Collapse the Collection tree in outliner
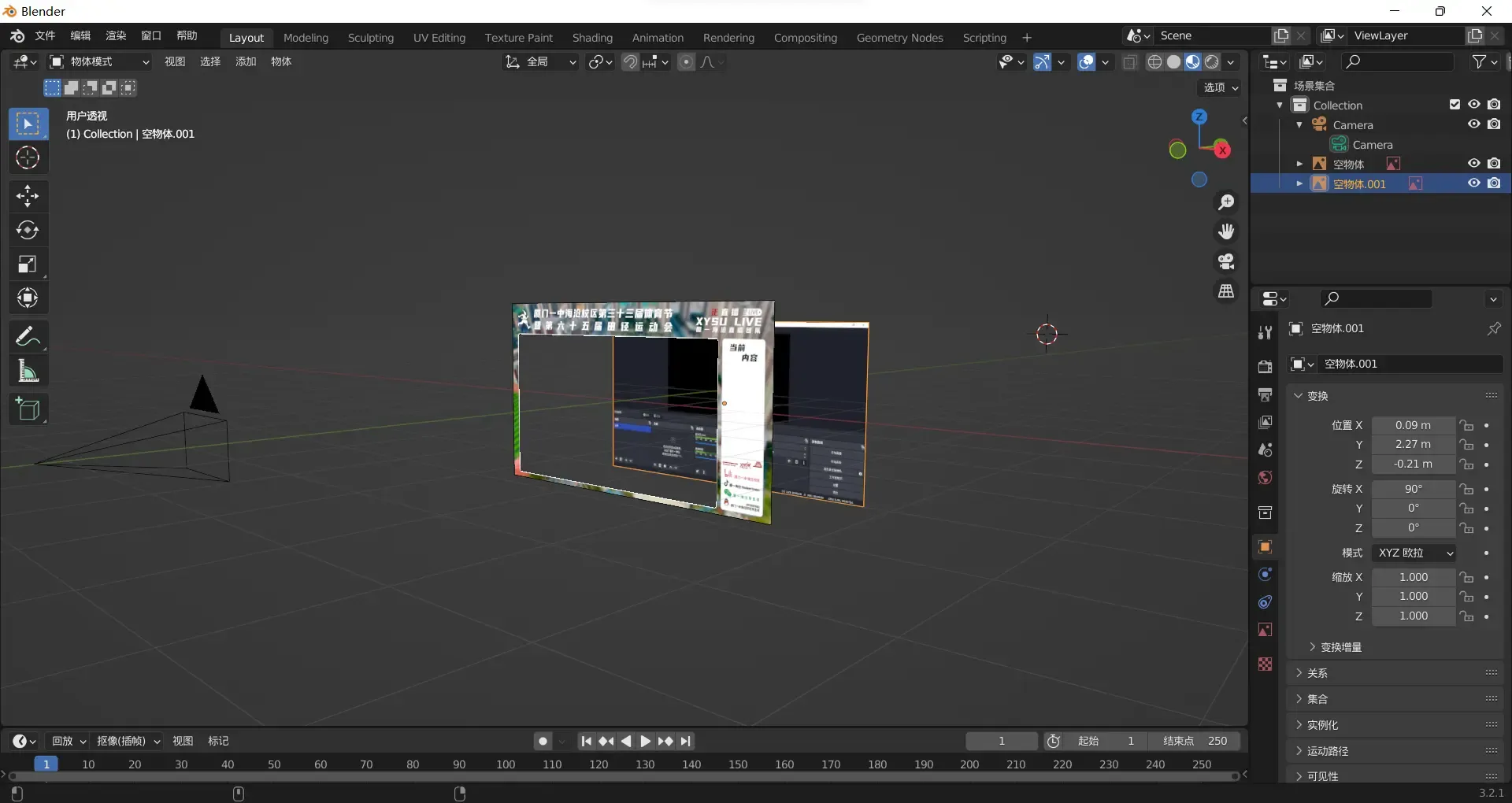The height and width of the screenshot is (803, 1512). (x=1280, y=105)
